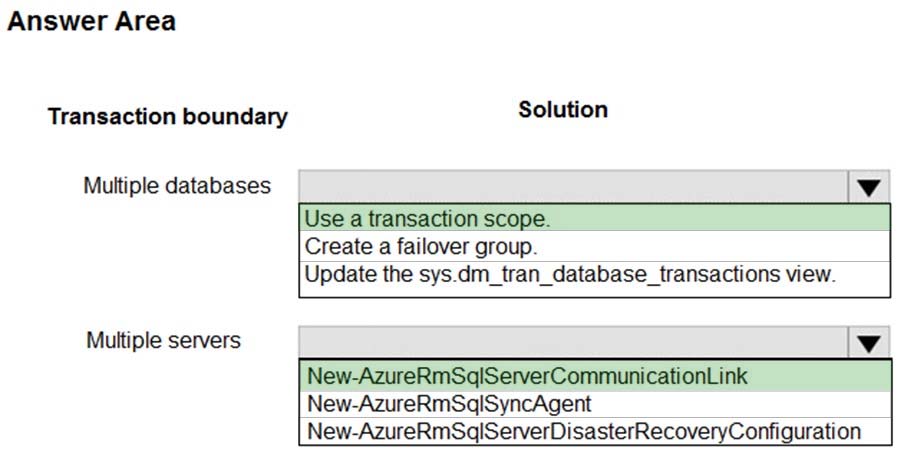Click the "Multiple databases" row label
Viewport: 907px width, 464px height.
point(177,186)
